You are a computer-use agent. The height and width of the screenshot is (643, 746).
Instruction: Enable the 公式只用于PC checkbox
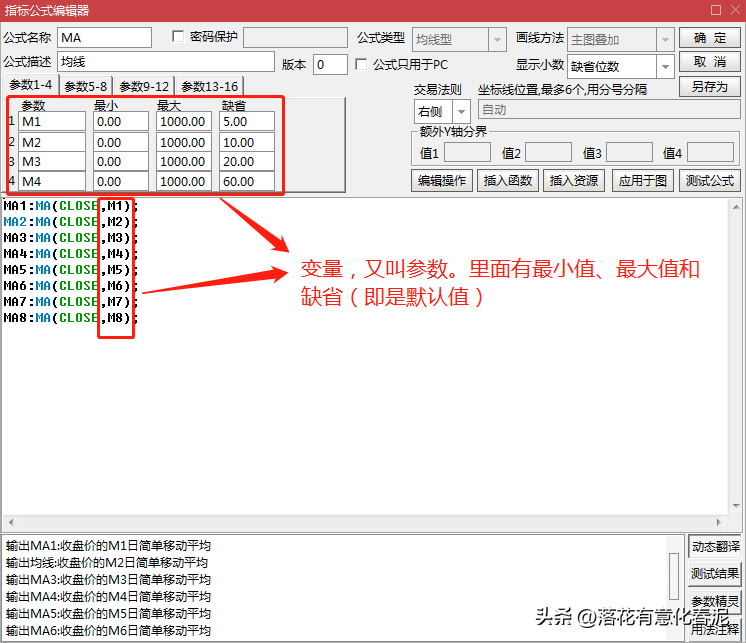pos(361,64)
